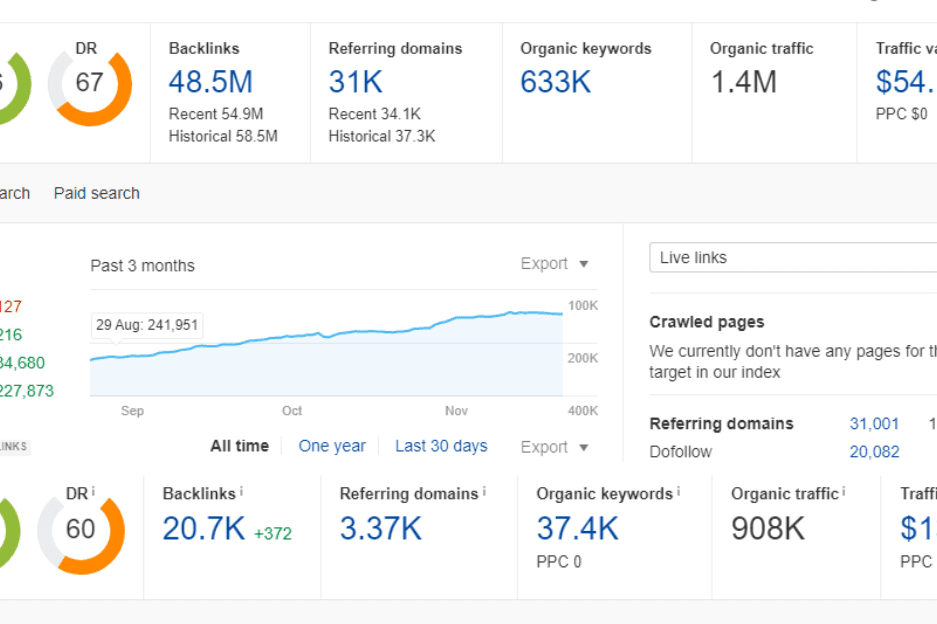Viewport: 937px width, 624px height.
Task: Click info icon beside bottom Organic traffic label
Action: (x=844, y=491)
